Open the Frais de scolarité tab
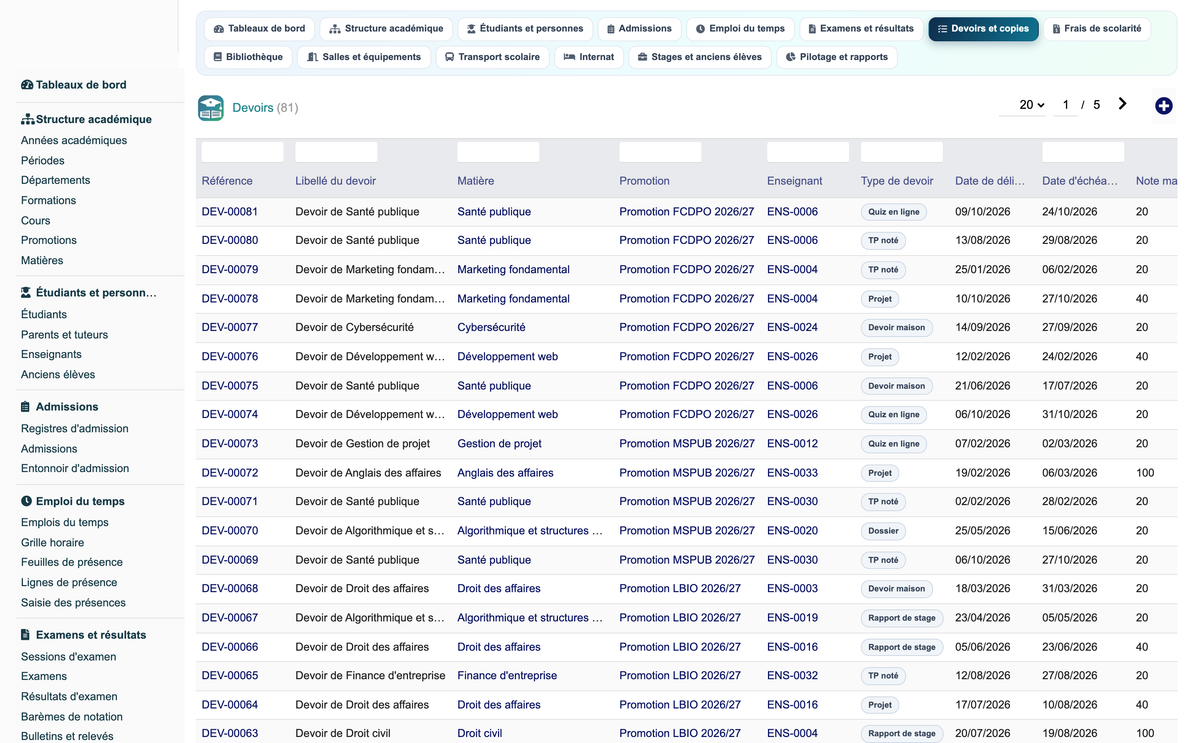The image size is (1200, 743). pos(1096,29)
